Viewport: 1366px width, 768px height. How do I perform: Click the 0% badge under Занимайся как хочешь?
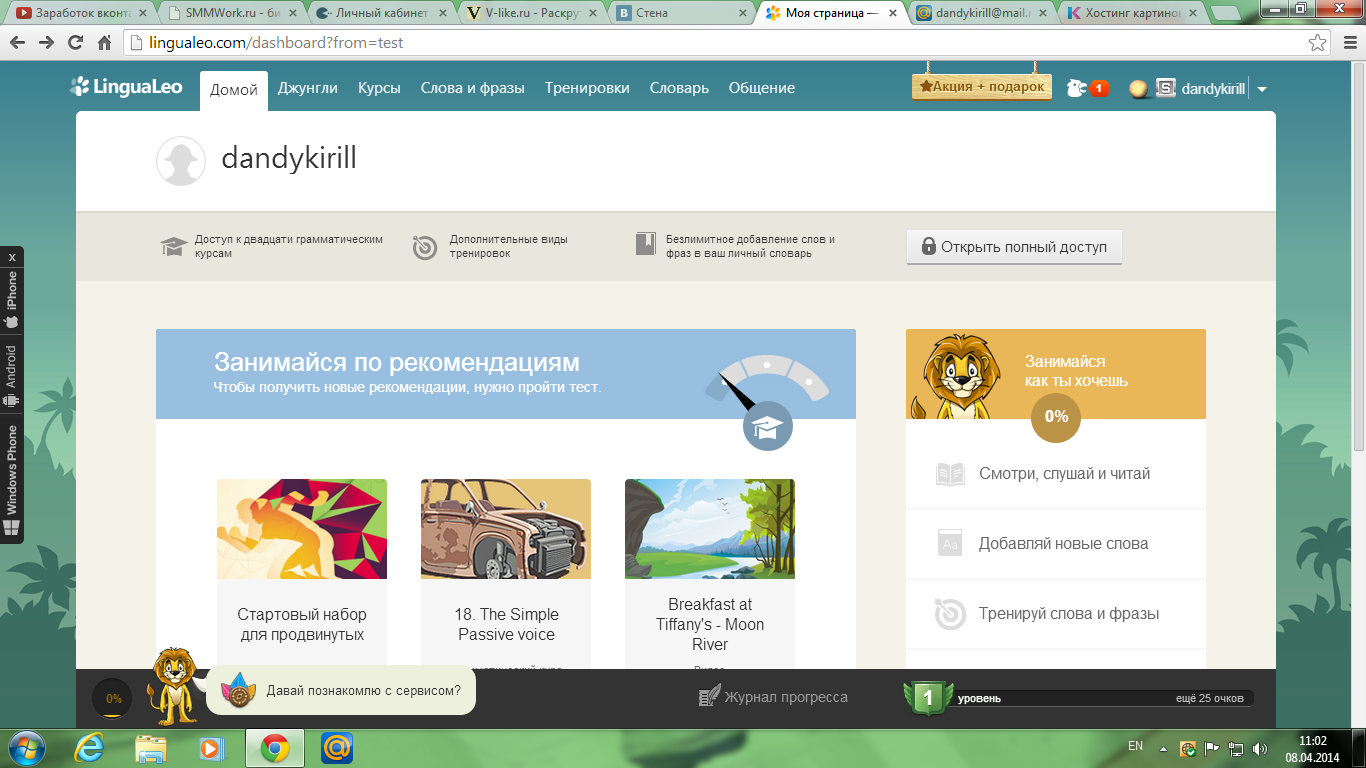click(x=1056, y=417)
